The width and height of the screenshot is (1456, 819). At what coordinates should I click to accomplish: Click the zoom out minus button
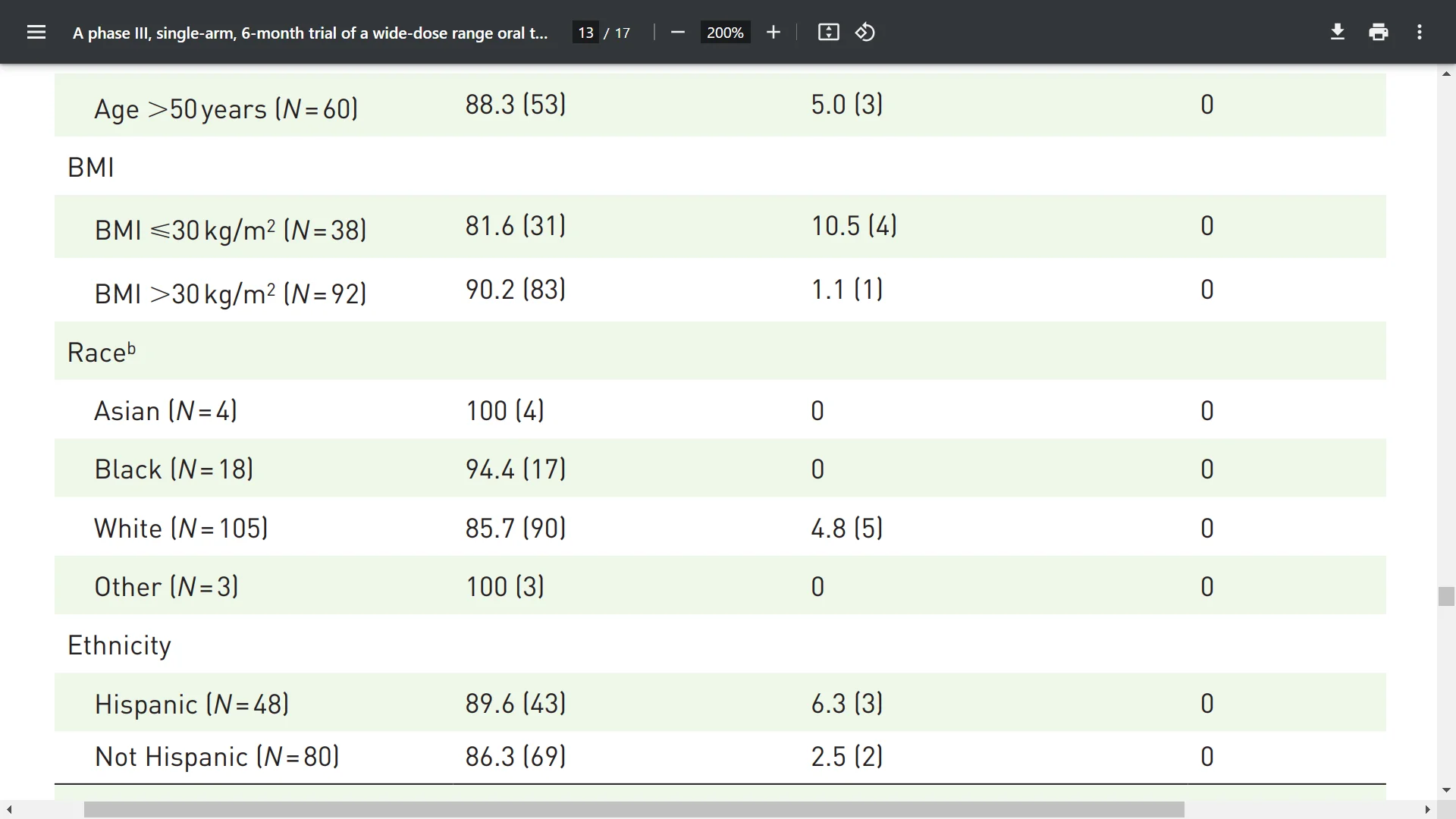(678, 32)
